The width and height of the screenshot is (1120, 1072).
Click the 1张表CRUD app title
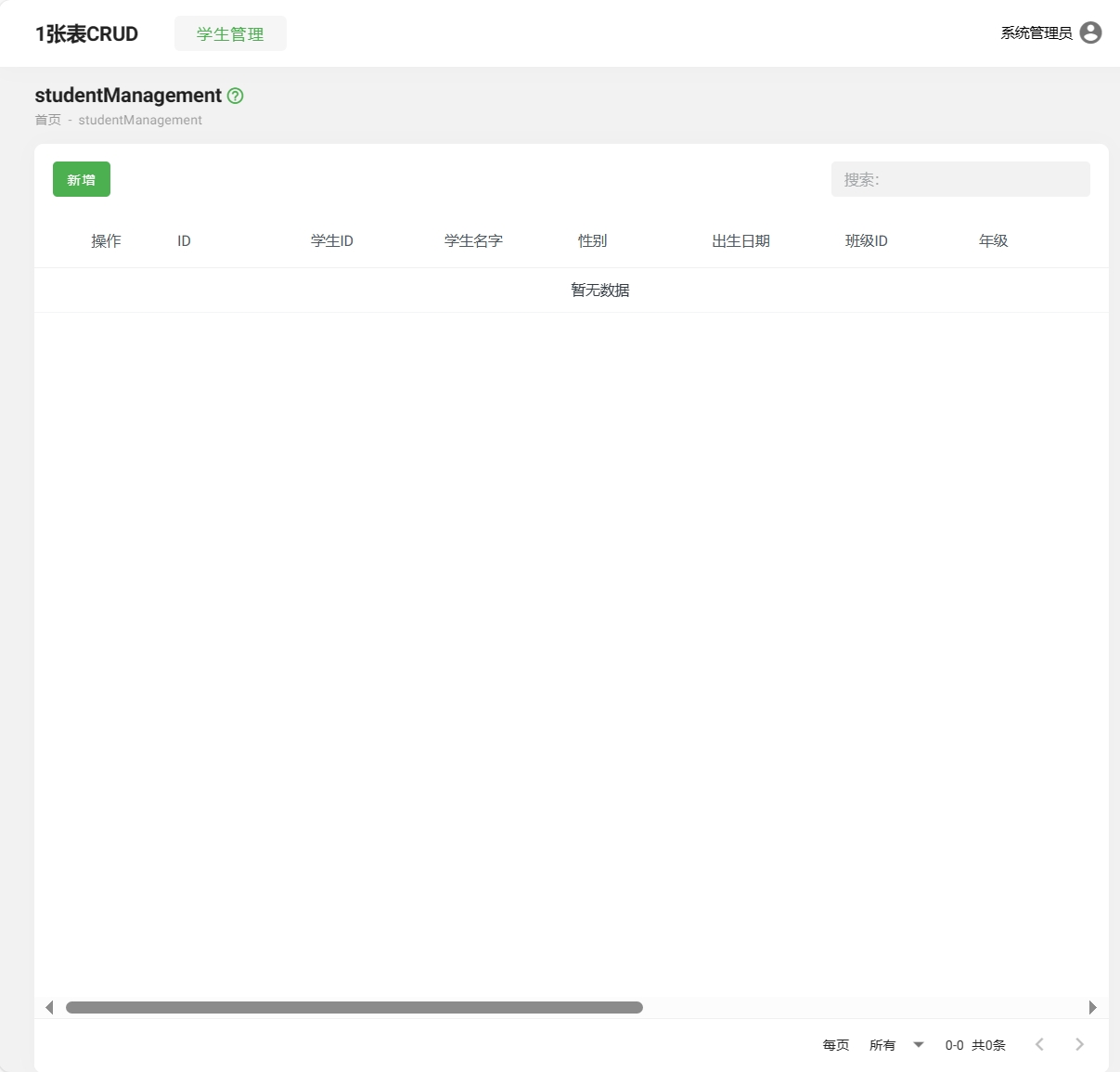pyautogui.click(x=86, y=33)
